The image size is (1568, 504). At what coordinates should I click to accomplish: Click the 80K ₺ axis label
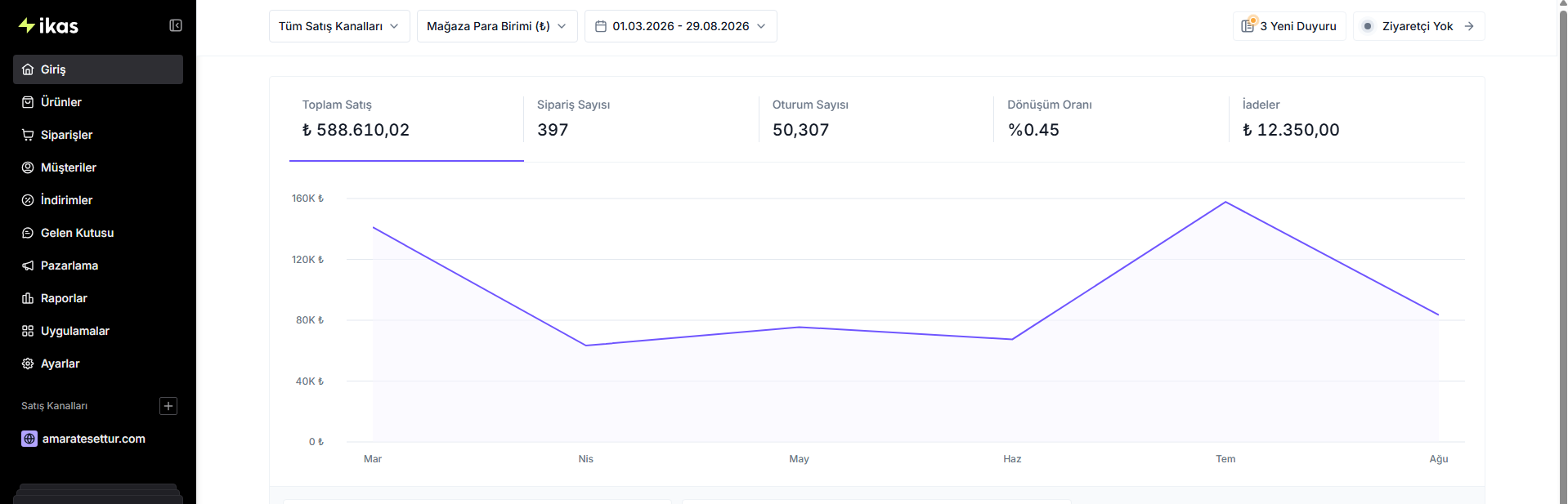[310, 320]
